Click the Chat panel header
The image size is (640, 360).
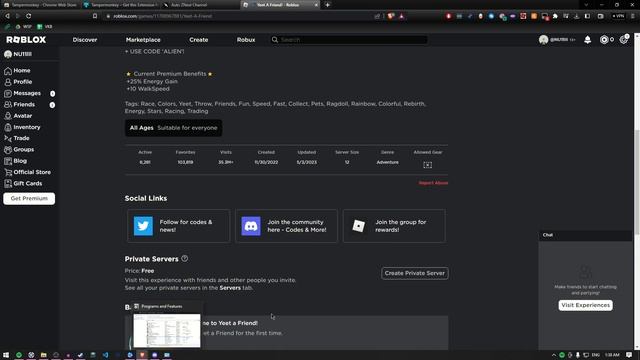[x=585, y=235]
